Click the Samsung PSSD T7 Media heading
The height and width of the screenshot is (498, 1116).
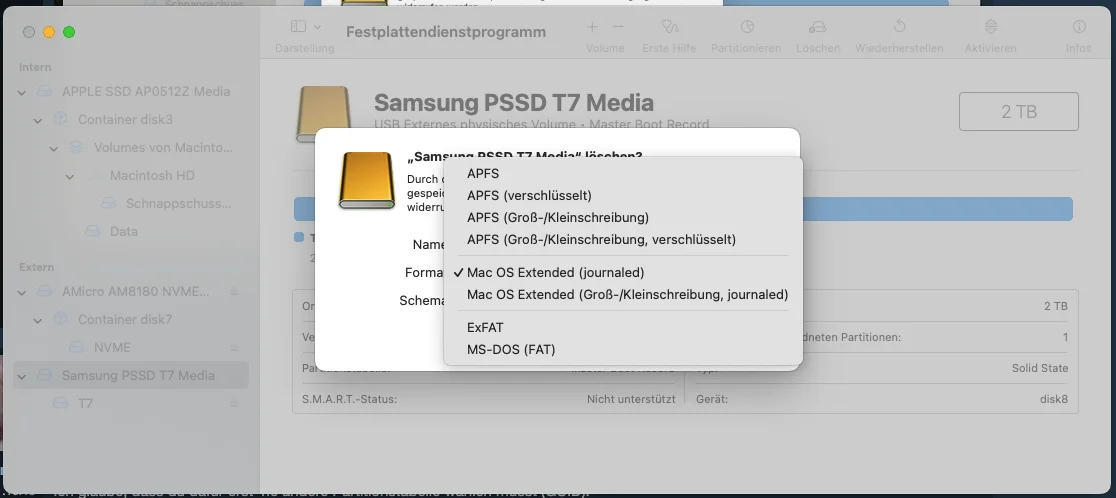coord(513,102)
